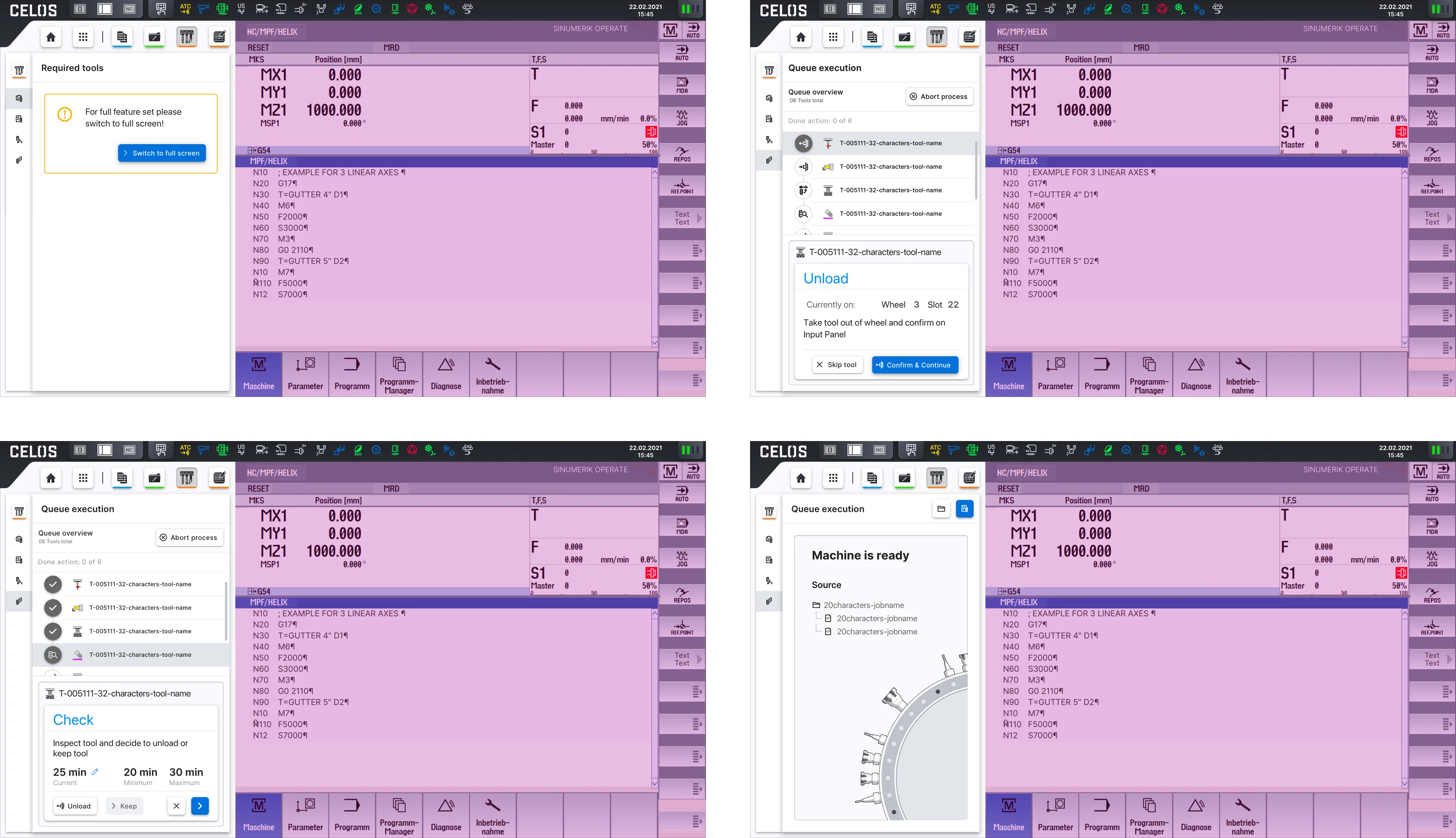Toggle single-pane layout in the Required tools screen
The height and width of the screenshot is (838, 1456).
80,9
